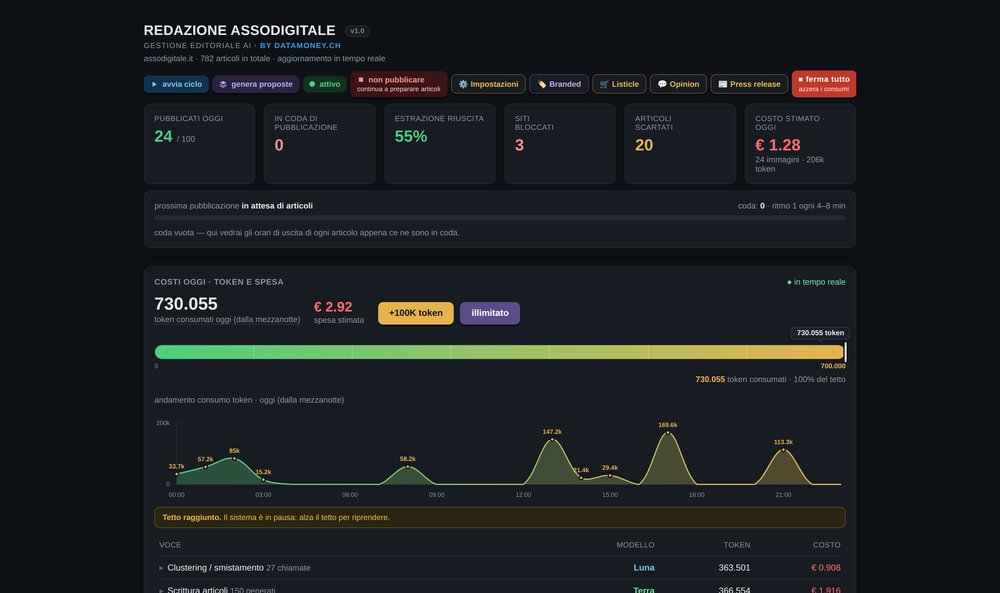
Task: Open the Costo stimato oggi card
Action: (x=800, y=144)
